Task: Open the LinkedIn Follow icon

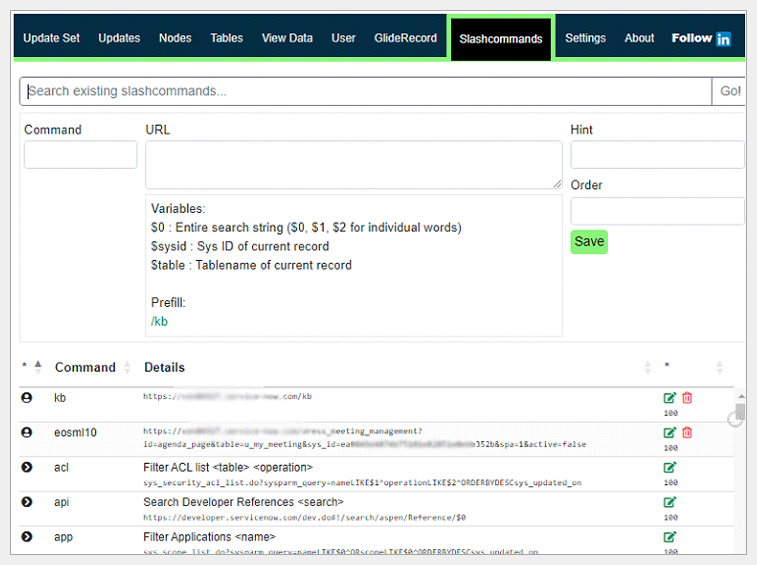Action: pyautogui.click(x=724, y=39)
